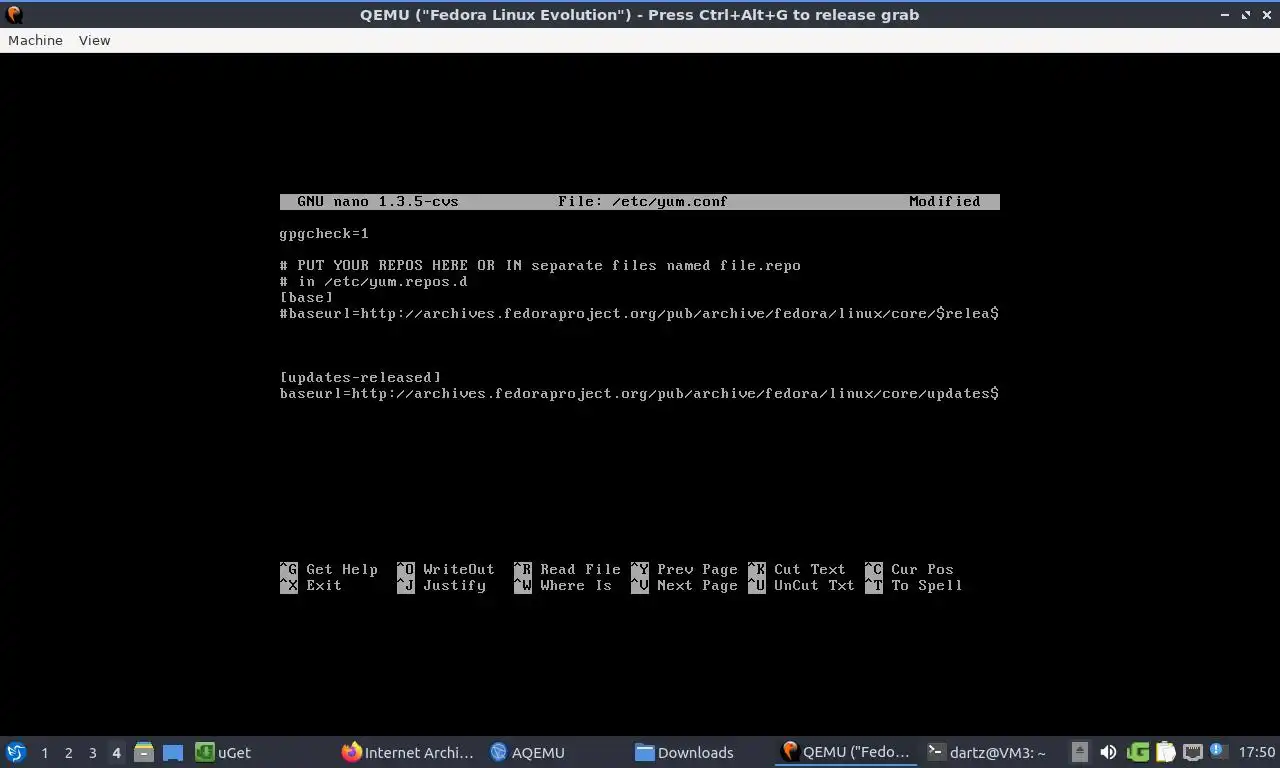Click the ^C Cur Pos shortcut label
This screenshot has height=768, width=1280.
(909, 569)
